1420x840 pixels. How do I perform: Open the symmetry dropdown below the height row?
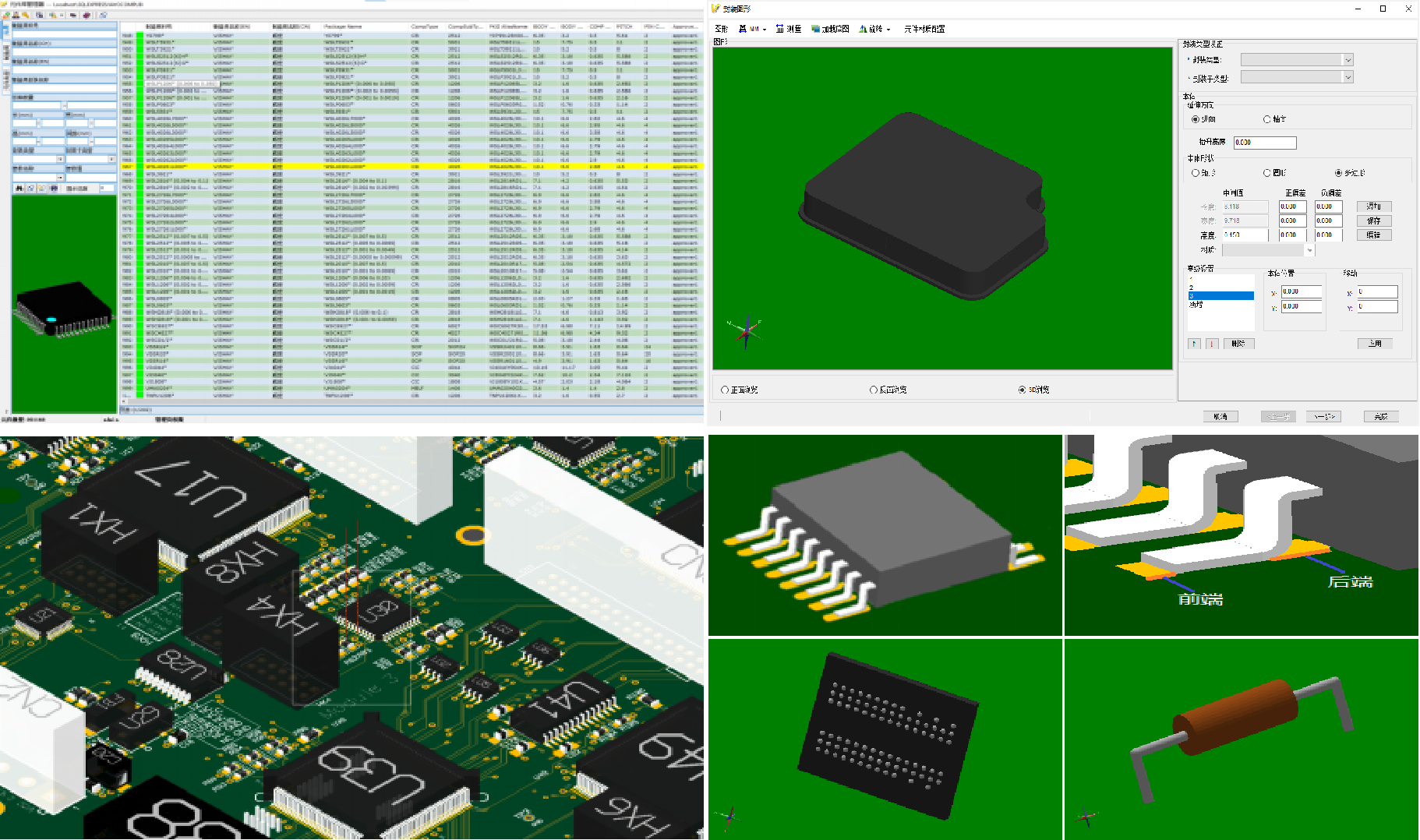tap(1268, 250)
